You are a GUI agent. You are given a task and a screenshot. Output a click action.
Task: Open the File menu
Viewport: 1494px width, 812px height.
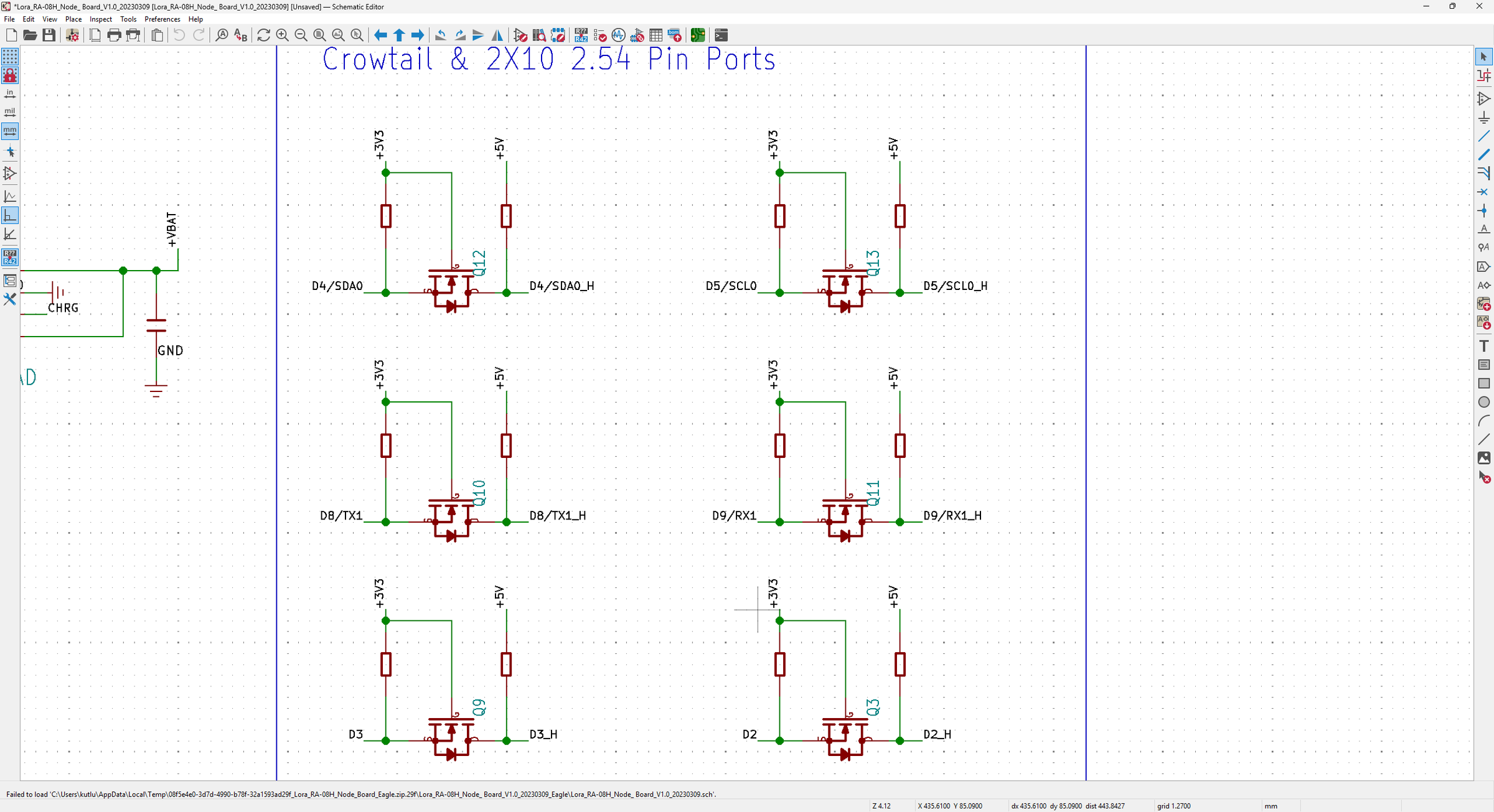(x=9, y=19)
